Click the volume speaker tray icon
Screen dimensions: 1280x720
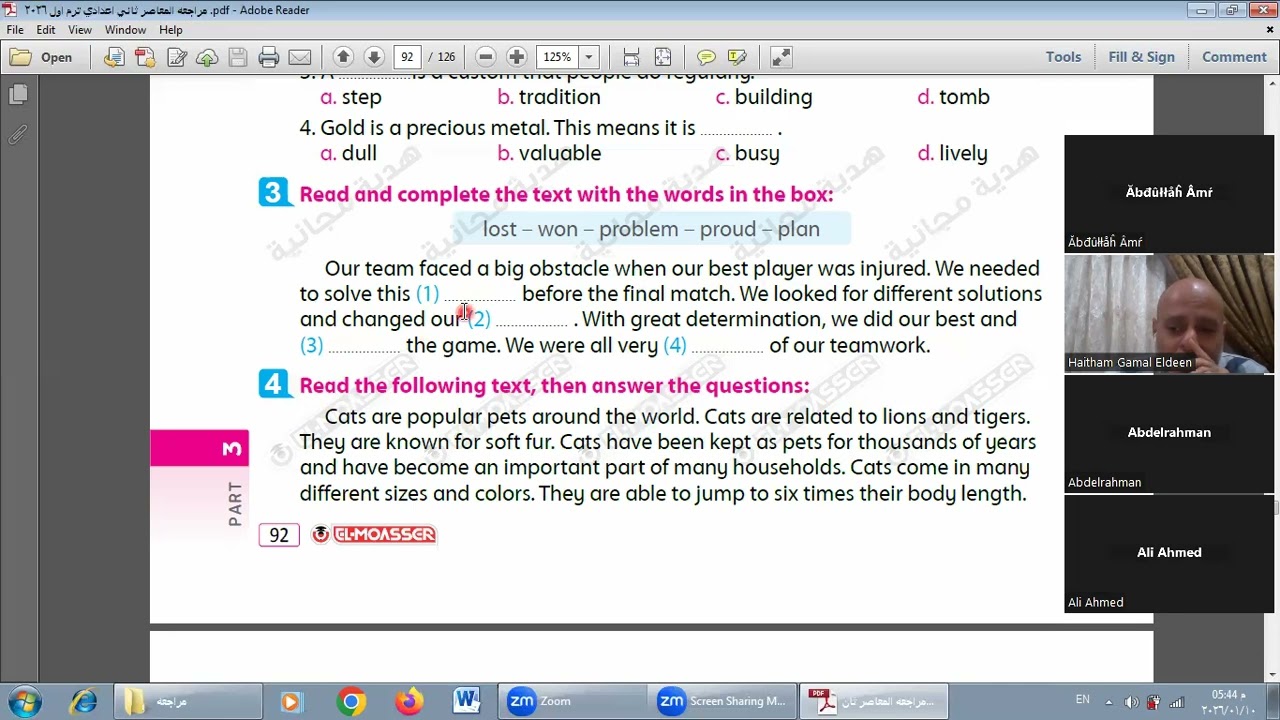coord(1131,702)
